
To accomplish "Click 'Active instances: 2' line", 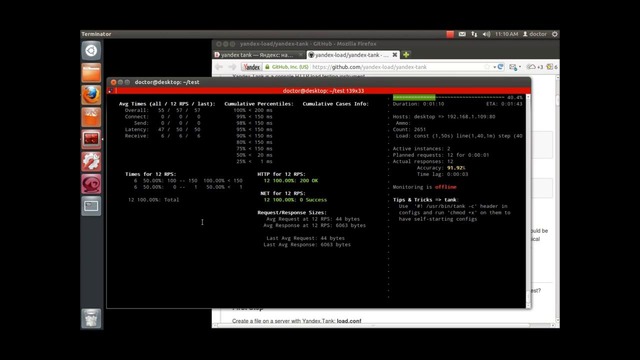I will pyautogui.click(x=421, y=149).
